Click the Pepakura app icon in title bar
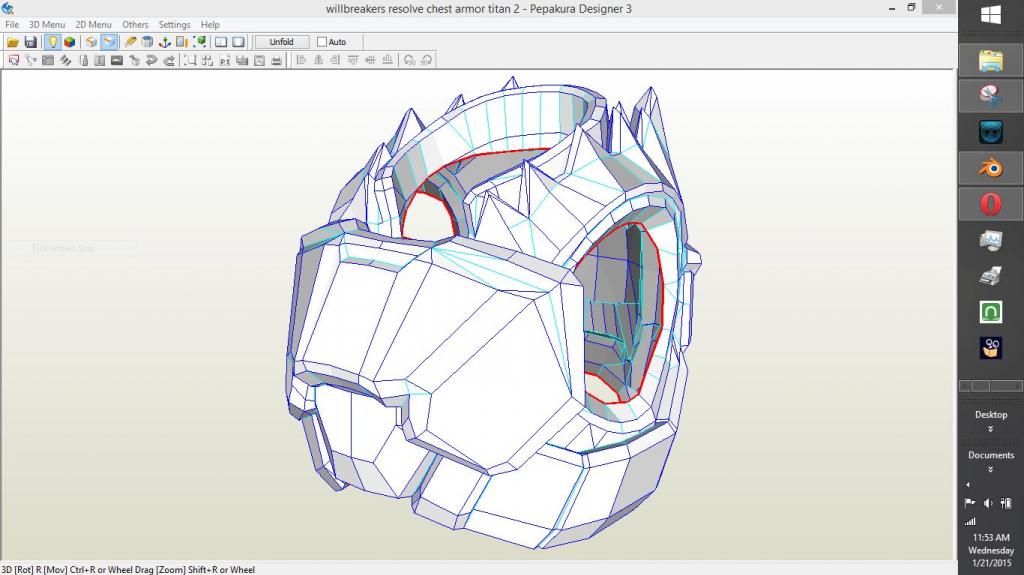 click(x=8, y=8)
